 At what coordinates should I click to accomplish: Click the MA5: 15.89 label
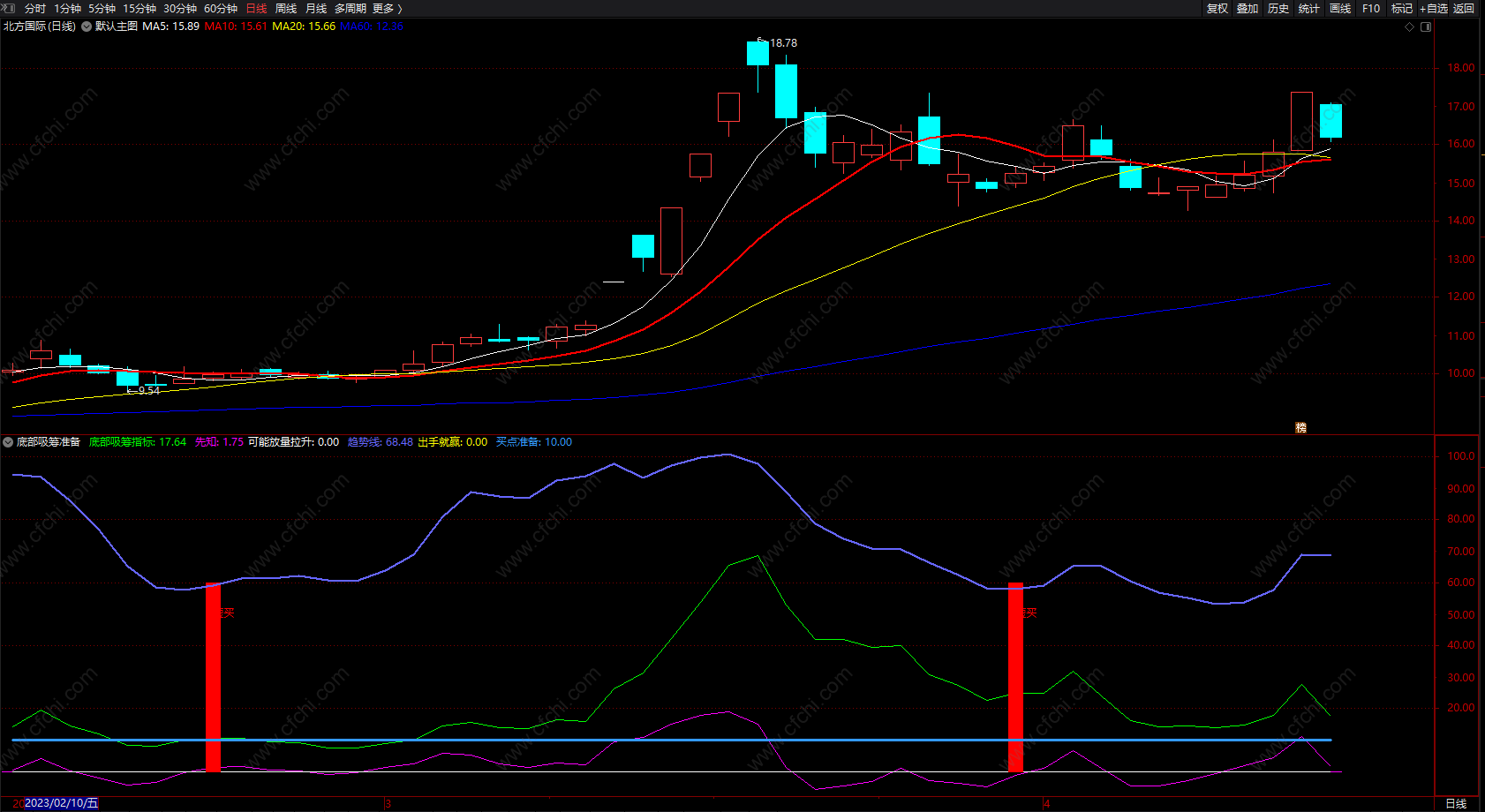pyautogui.click(x=171, y=26)
